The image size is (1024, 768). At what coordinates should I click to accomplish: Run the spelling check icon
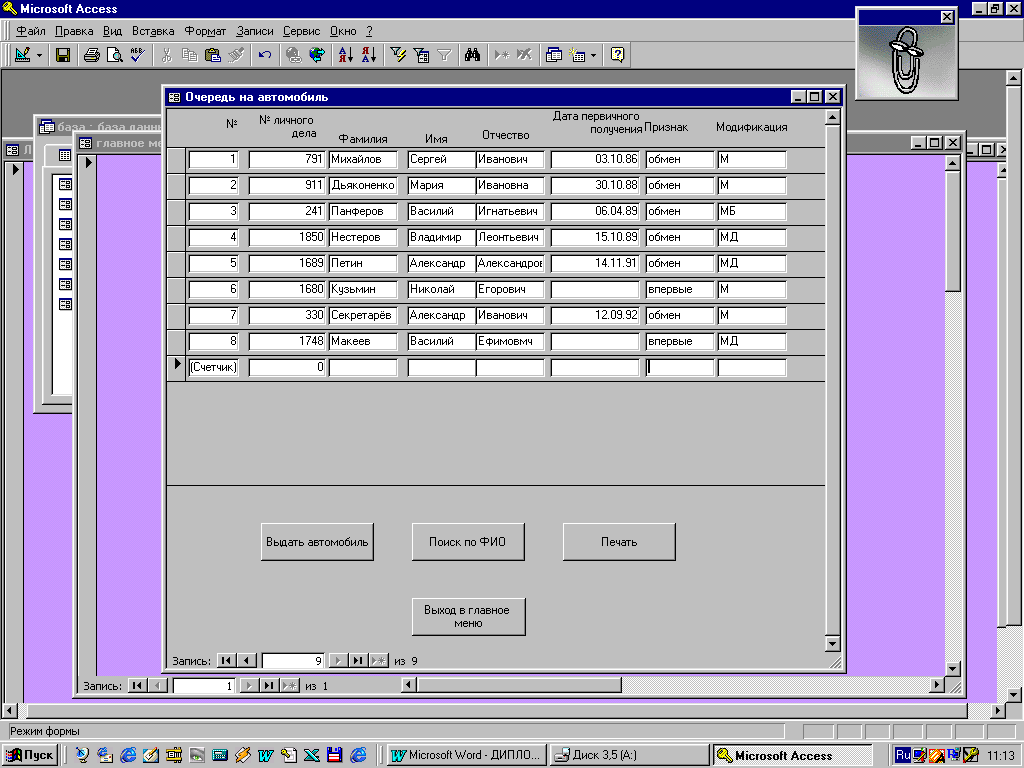tap(137, 56)
